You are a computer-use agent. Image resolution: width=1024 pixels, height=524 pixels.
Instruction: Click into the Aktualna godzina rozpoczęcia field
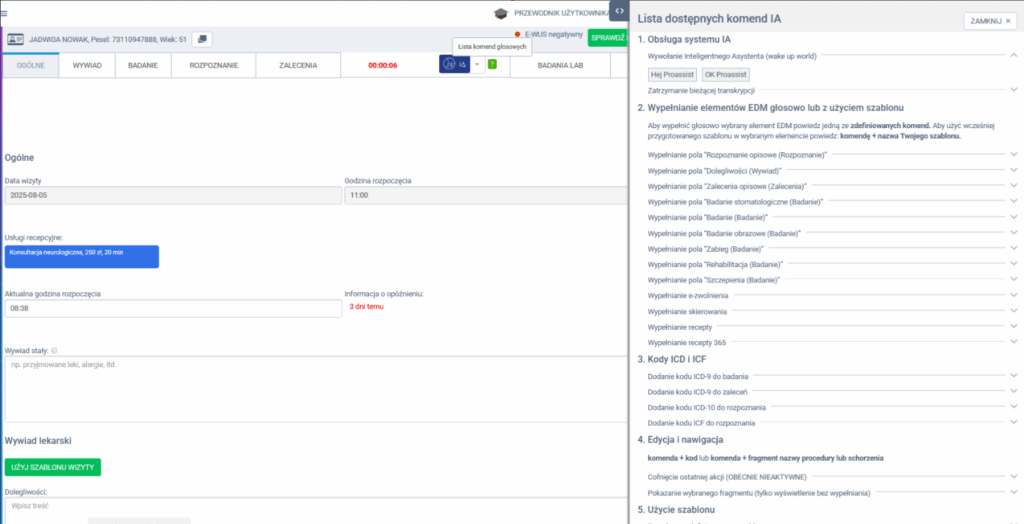point(173,309)
